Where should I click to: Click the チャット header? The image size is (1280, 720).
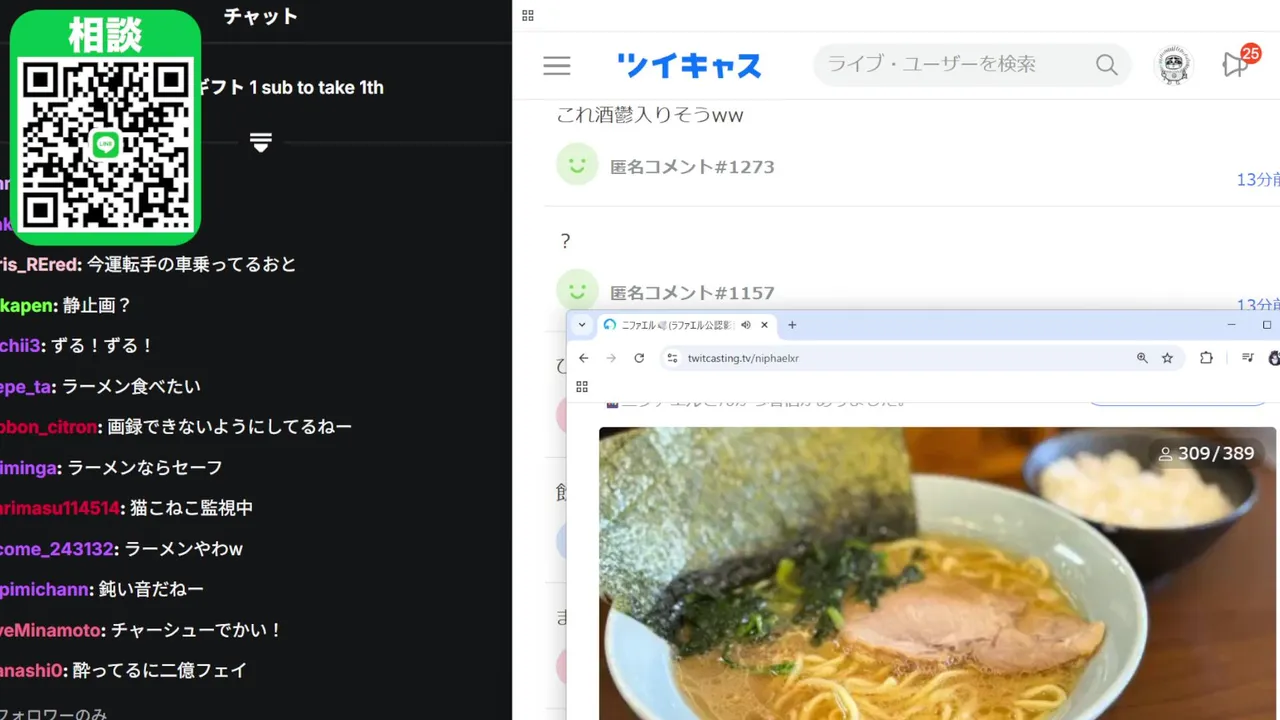point(260,16)
